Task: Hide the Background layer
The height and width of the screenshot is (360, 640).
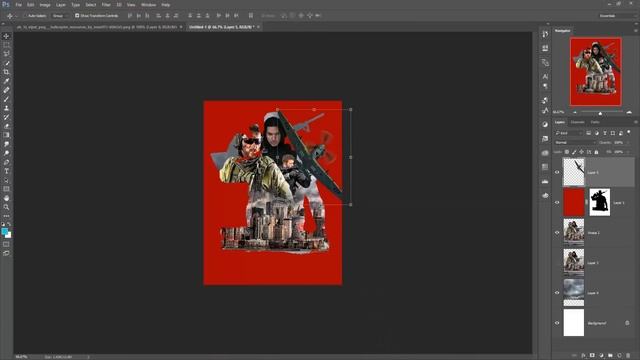Action: point(557,323)
